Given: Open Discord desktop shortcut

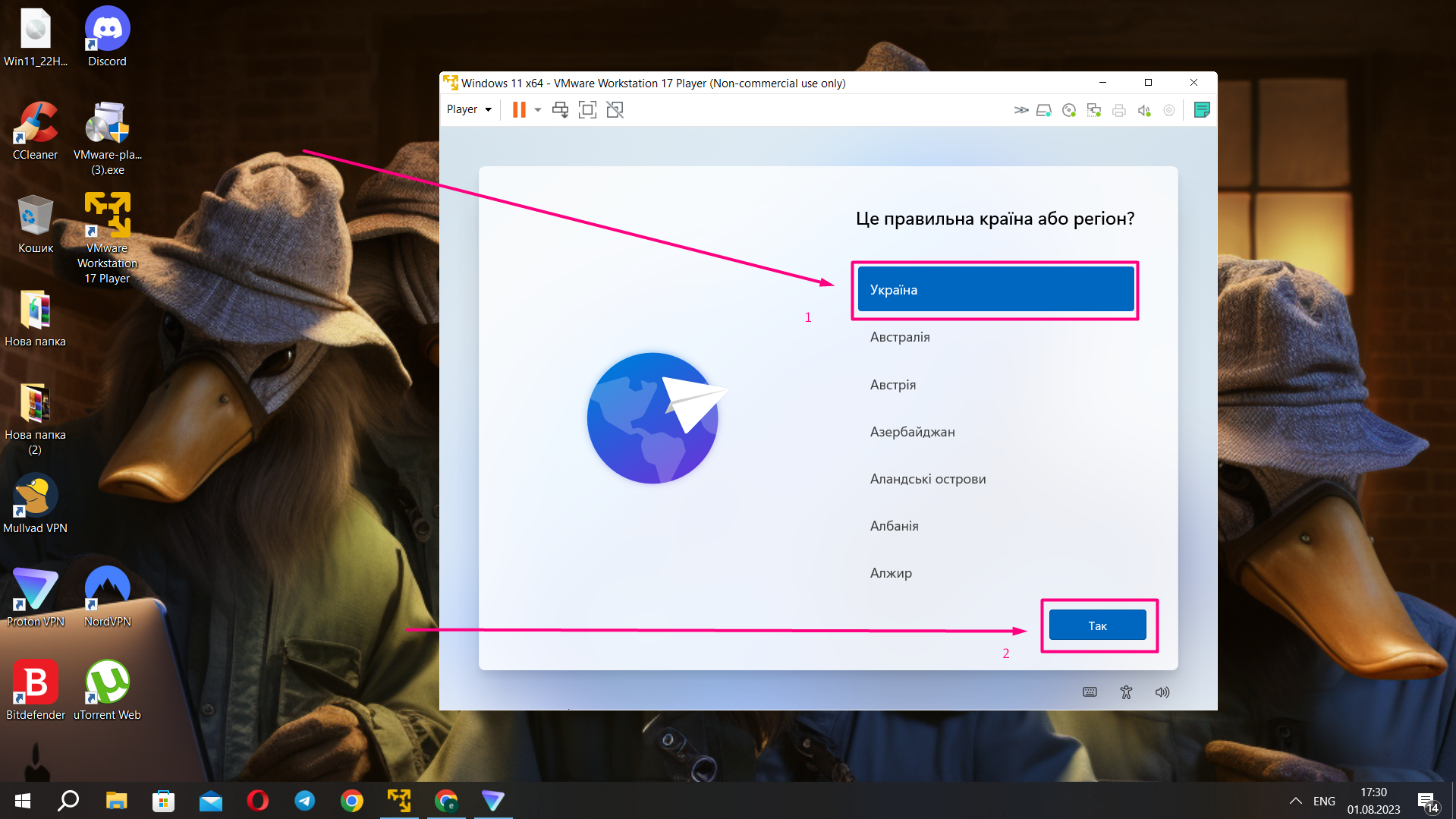Looking at the screenshot, I should (x=107, y=36).
